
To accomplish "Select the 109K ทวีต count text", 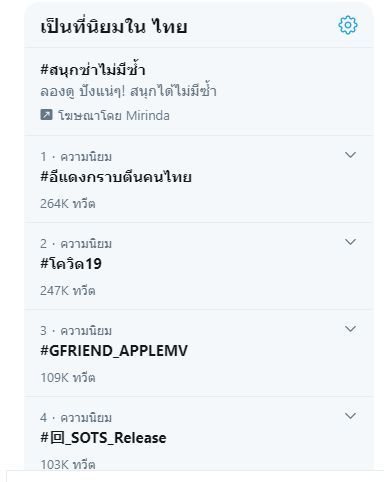I will click(68, 378).
